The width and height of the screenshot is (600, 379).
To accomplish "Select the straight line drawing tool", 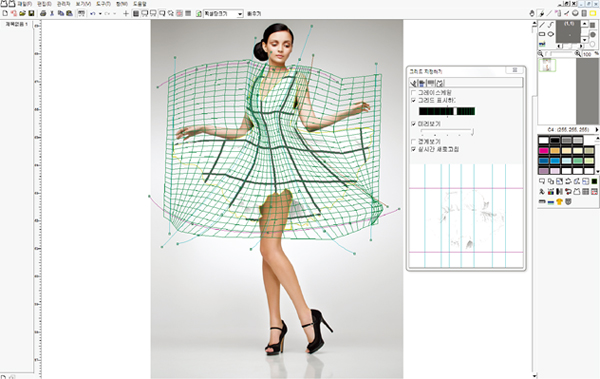I will point(542,25).
